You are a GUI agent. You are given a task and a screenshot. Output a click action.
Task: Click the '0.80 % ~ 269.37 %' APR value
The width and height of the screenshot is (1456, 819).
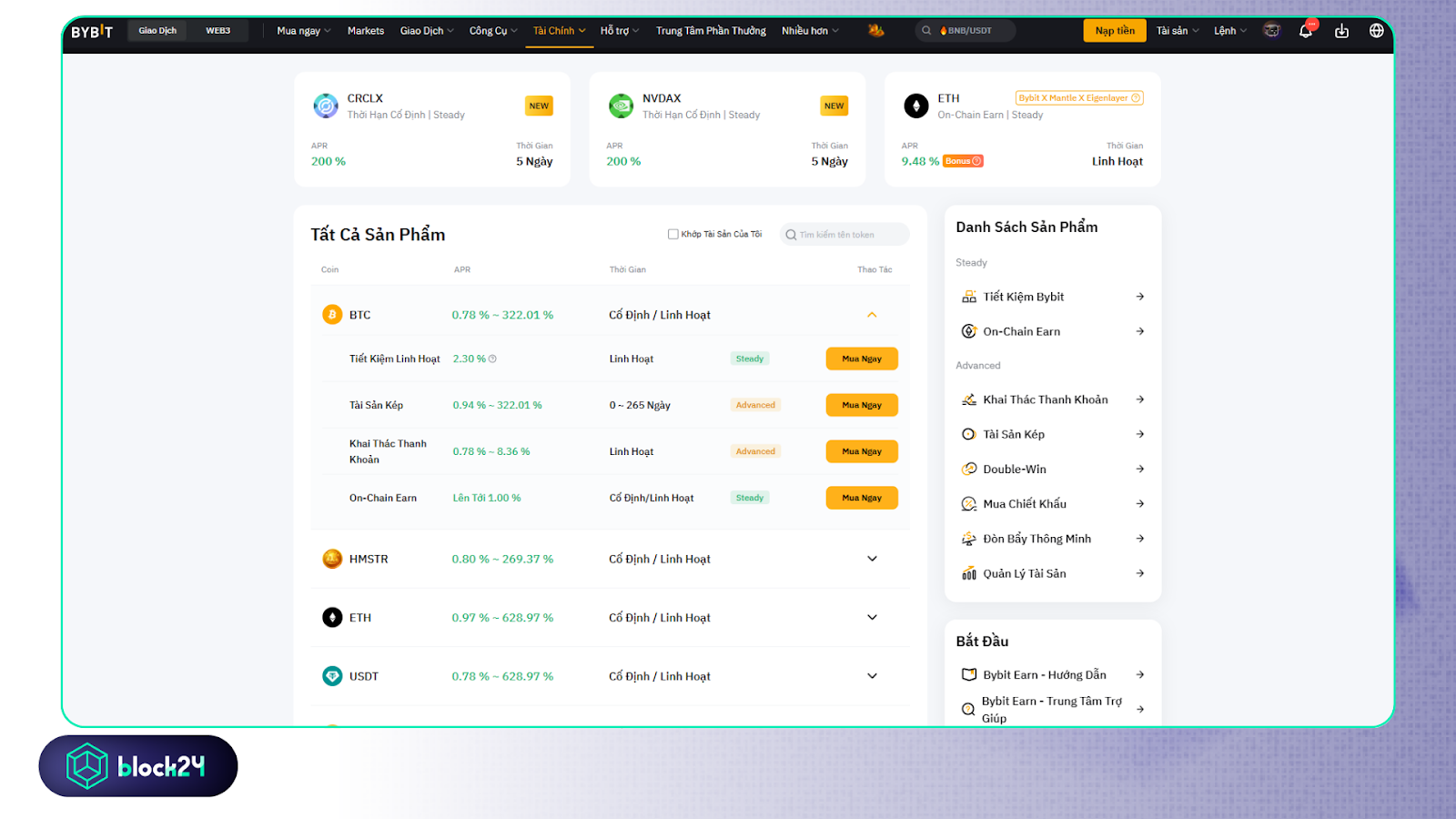pos(502,559)
